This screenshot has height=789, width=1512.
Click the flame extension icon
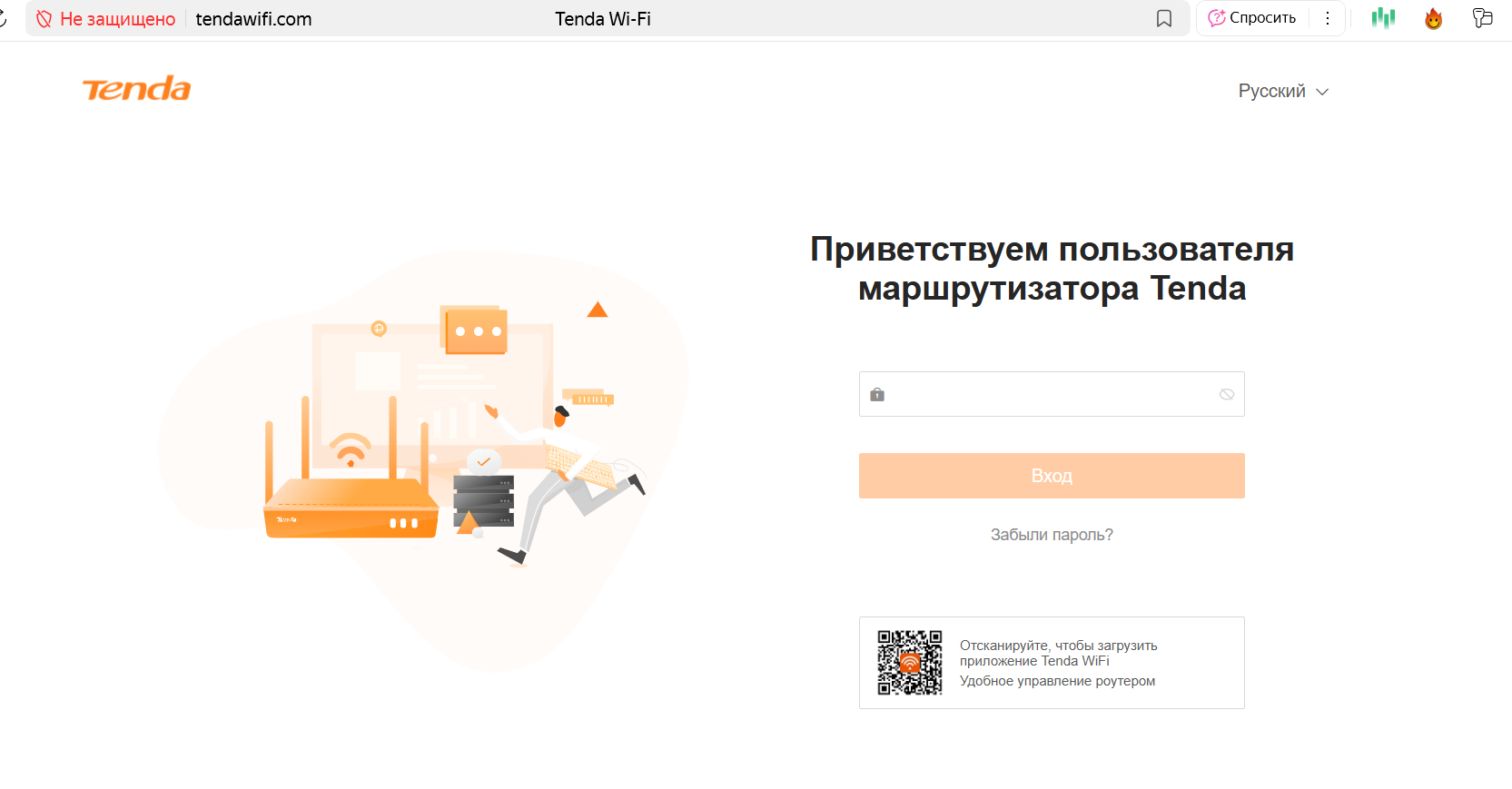(1434, 18)
